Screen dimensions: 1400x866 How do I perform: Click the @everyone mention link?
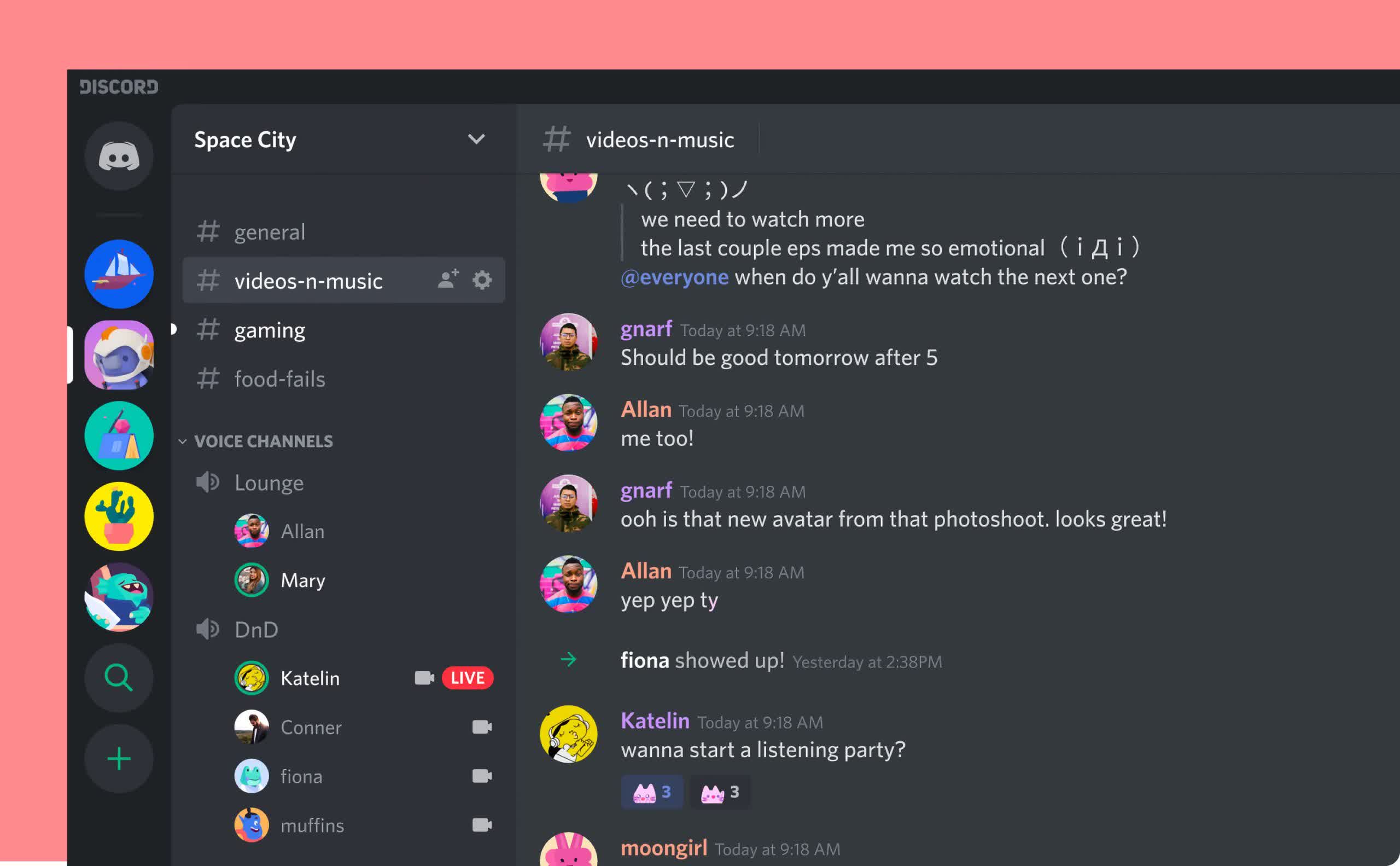(674, 277)
